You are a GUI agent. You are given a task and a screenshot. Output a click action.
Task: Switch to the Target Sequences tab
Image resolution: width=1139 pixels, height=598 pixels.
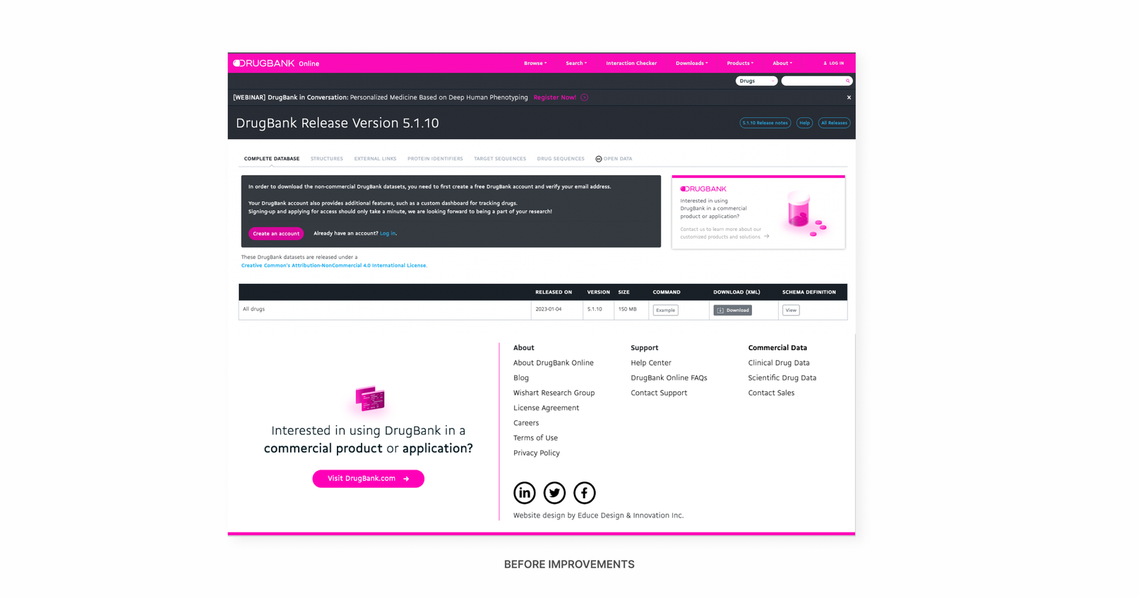[500, 158]
